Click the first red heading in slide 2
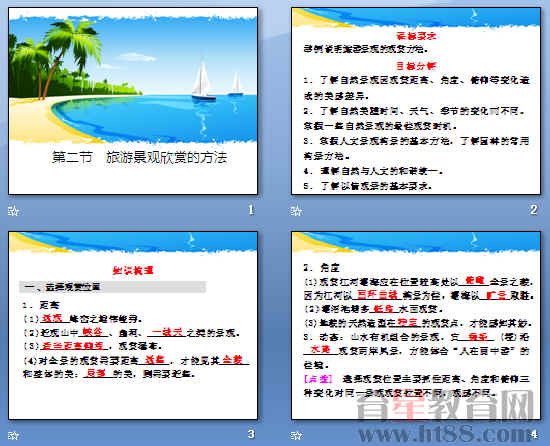The width and height of the screenshot is (550, 446). tap(416, 36)
